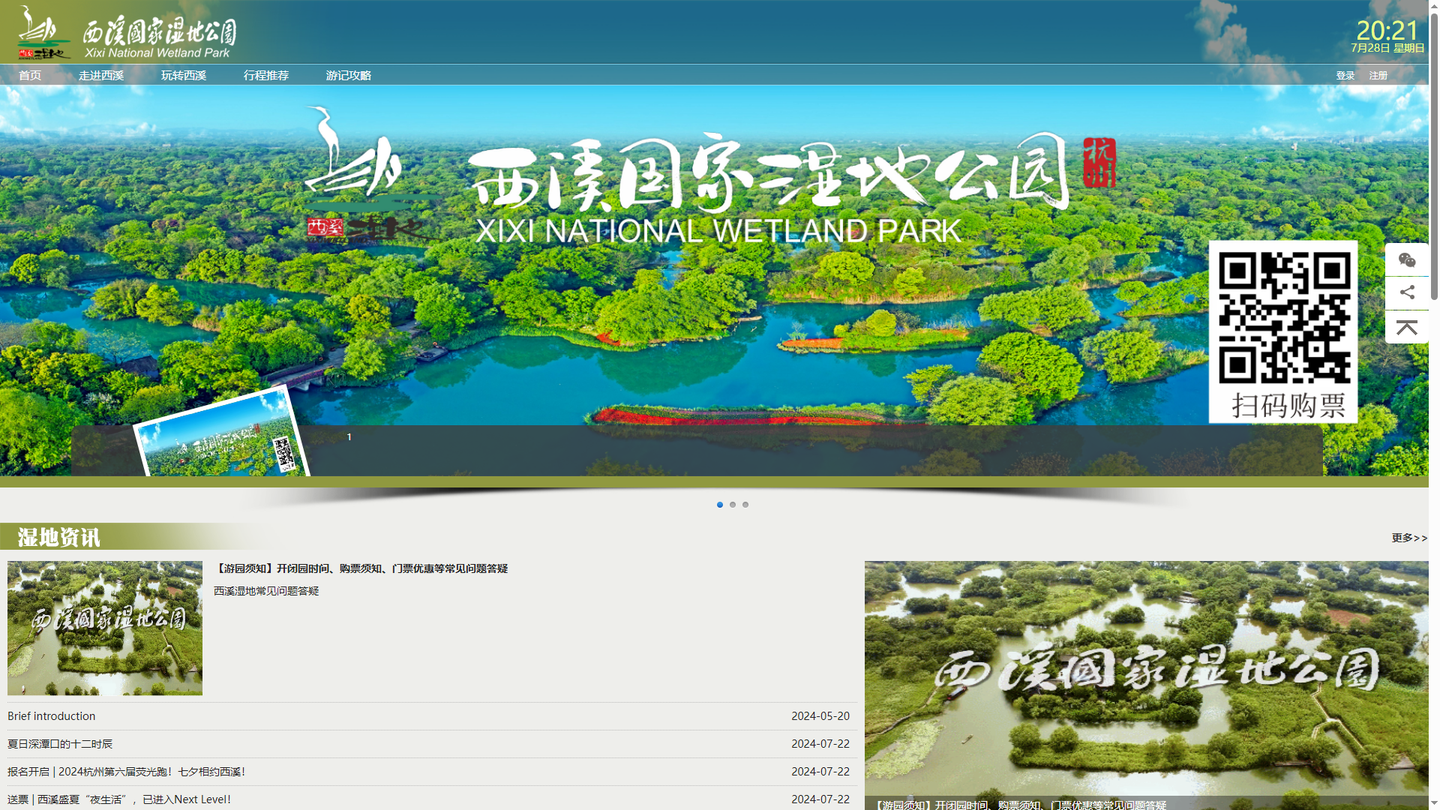Click the 20:21 clock display
This screenshot has width=1440, height=810.
1387,30
